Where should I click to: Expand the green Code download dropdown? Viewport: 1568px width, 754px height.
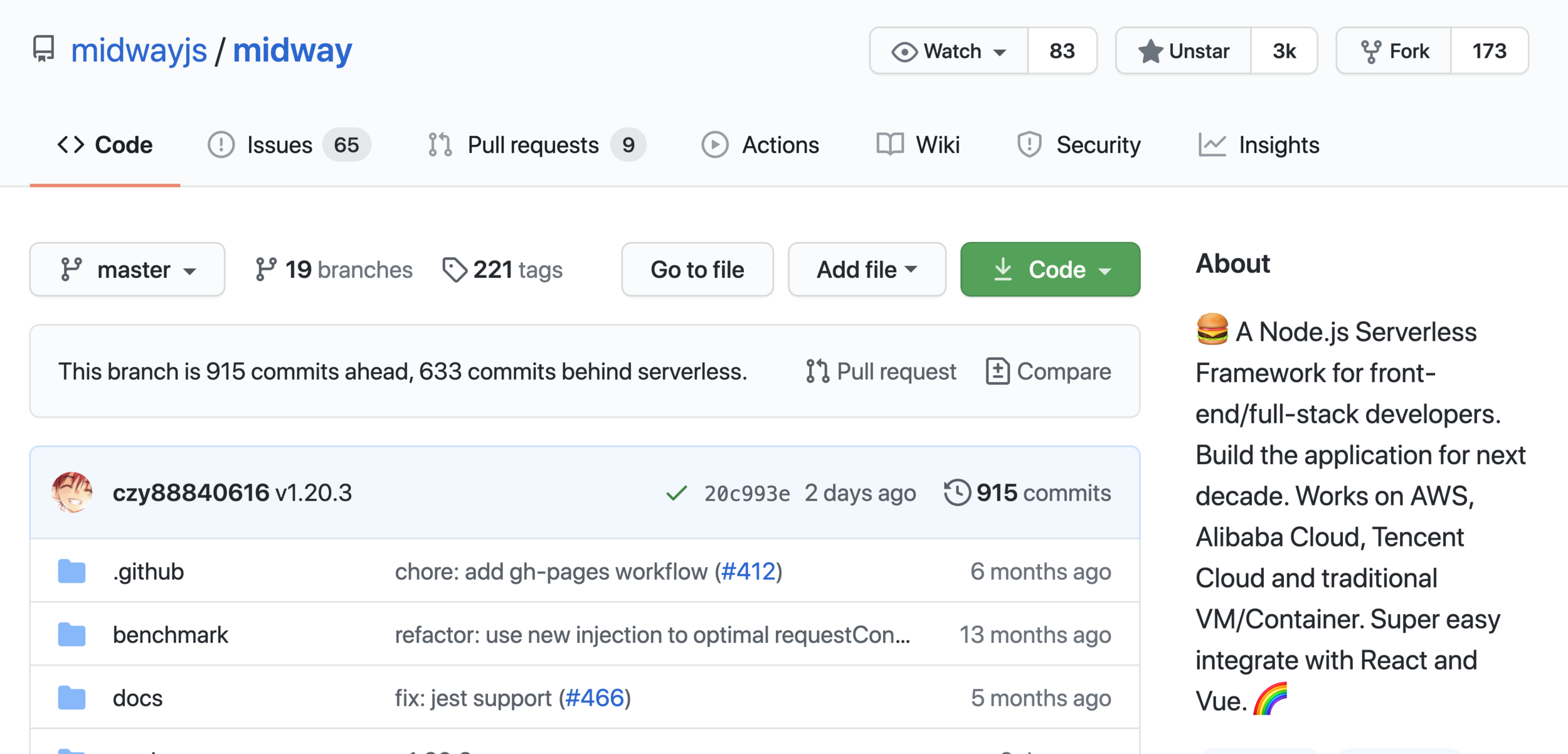tap(1050, 270)
